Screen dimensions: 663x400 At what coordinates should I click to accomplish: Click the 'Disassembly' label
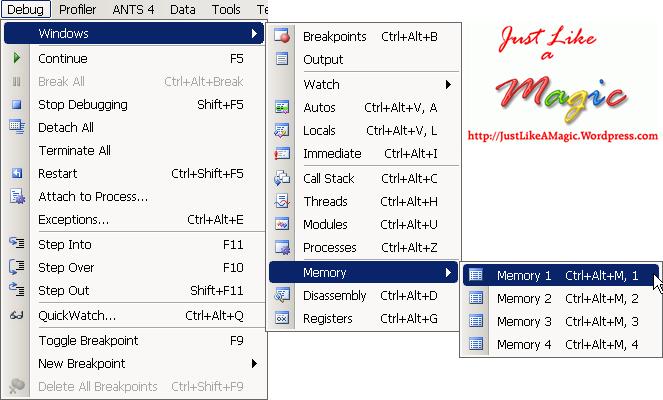(x=334, y=296)
